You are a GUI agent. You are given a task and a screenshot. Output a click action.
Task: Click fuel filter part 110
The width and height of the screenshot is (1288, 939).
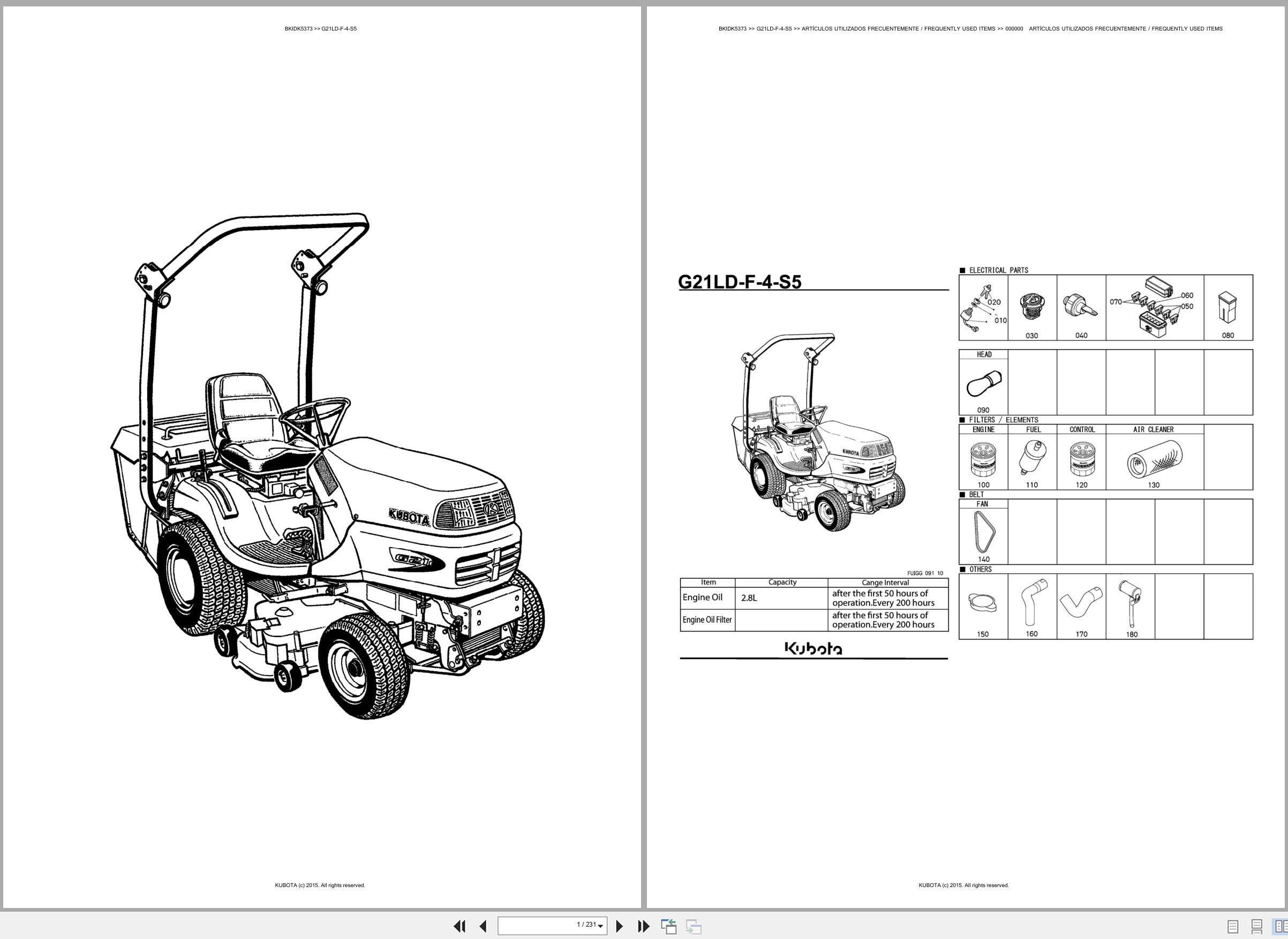click(1032, 459)
